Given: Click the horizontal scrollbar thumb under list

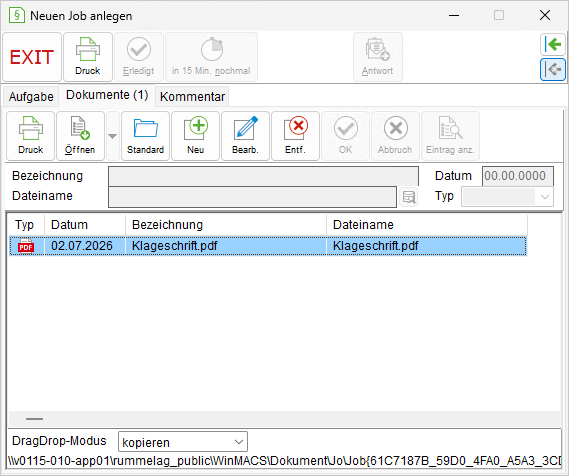Looking at the screenshot, I should coord(34,419).
